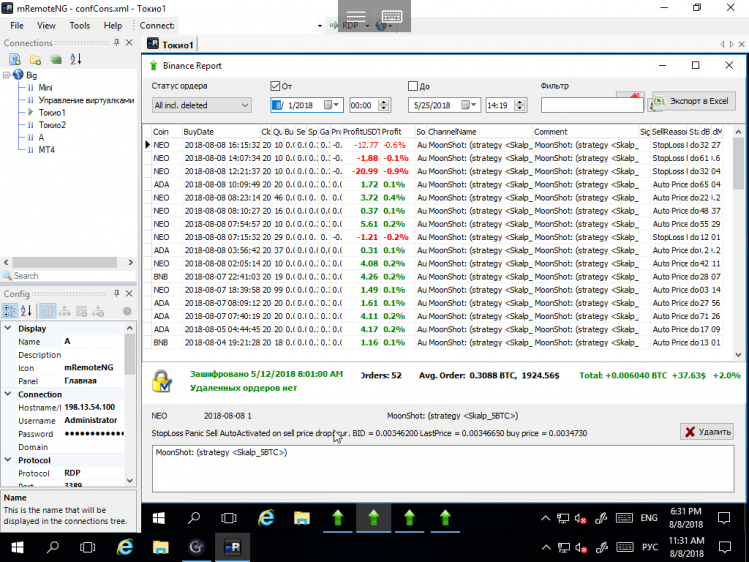Screen dimensions: 749x562
Task: Click remote volume muted tray icon
Action: tap(580, 518)
